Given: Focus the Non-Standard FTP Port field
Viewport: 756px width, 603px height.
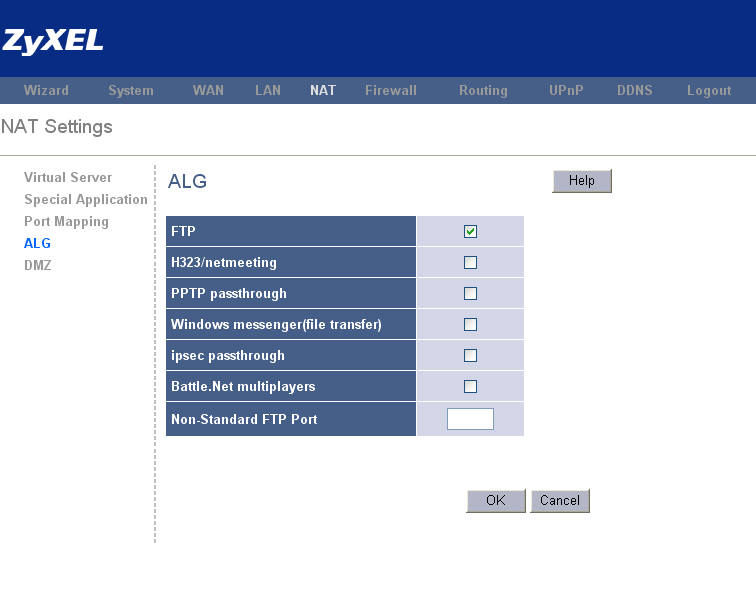Looking at the screenshot, I should click(x=470, y=419).
